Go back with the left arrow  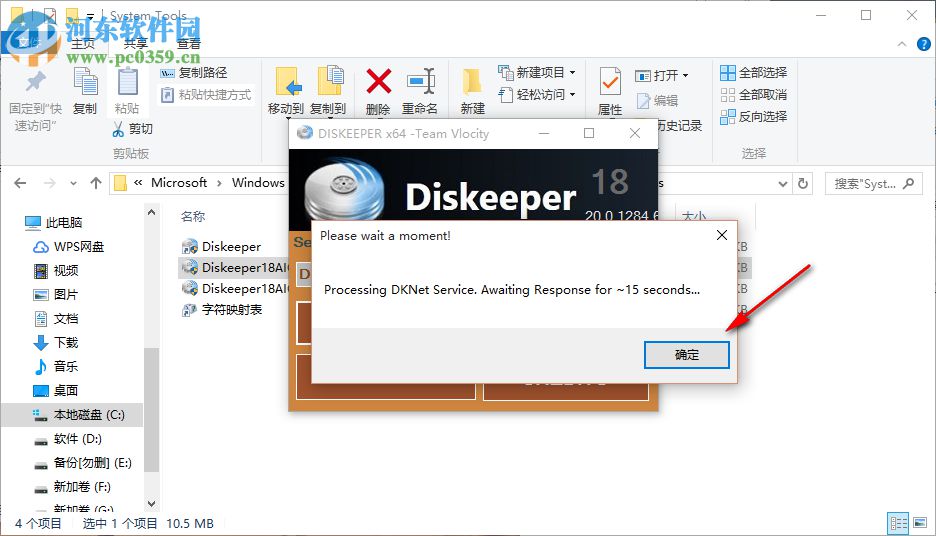click(x=20, y=183)
